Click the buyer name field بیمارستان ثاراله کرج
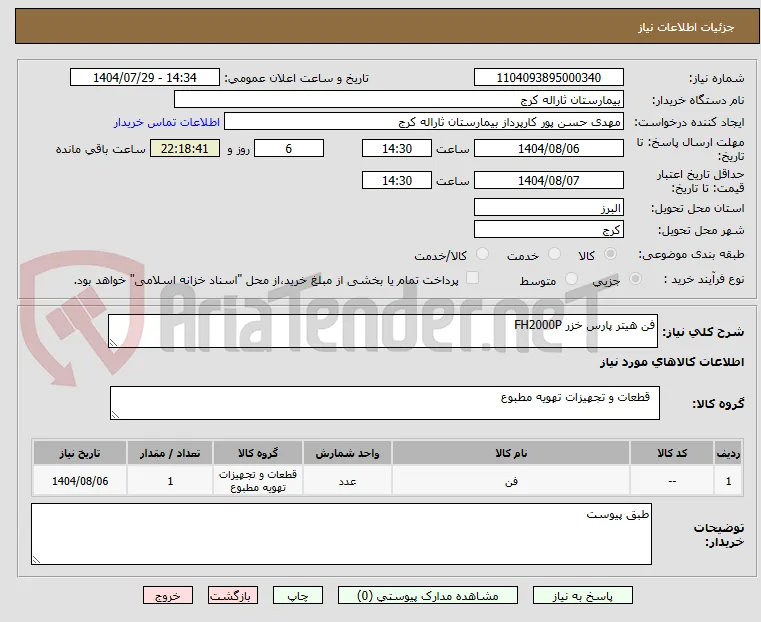The height and width of the screenshot is (622, 761). pyautogui.click(x=398, y=100)
